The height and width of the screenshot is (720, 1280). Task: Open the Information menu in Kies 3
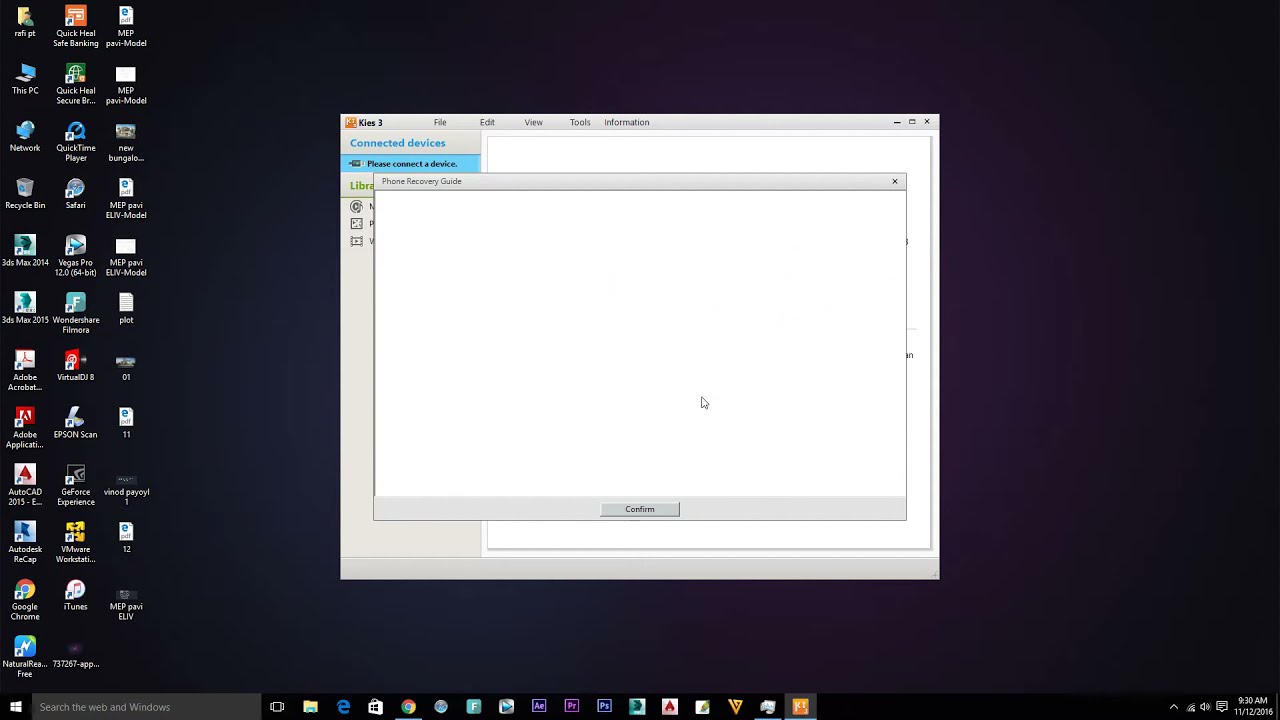[x=626, y=122]
